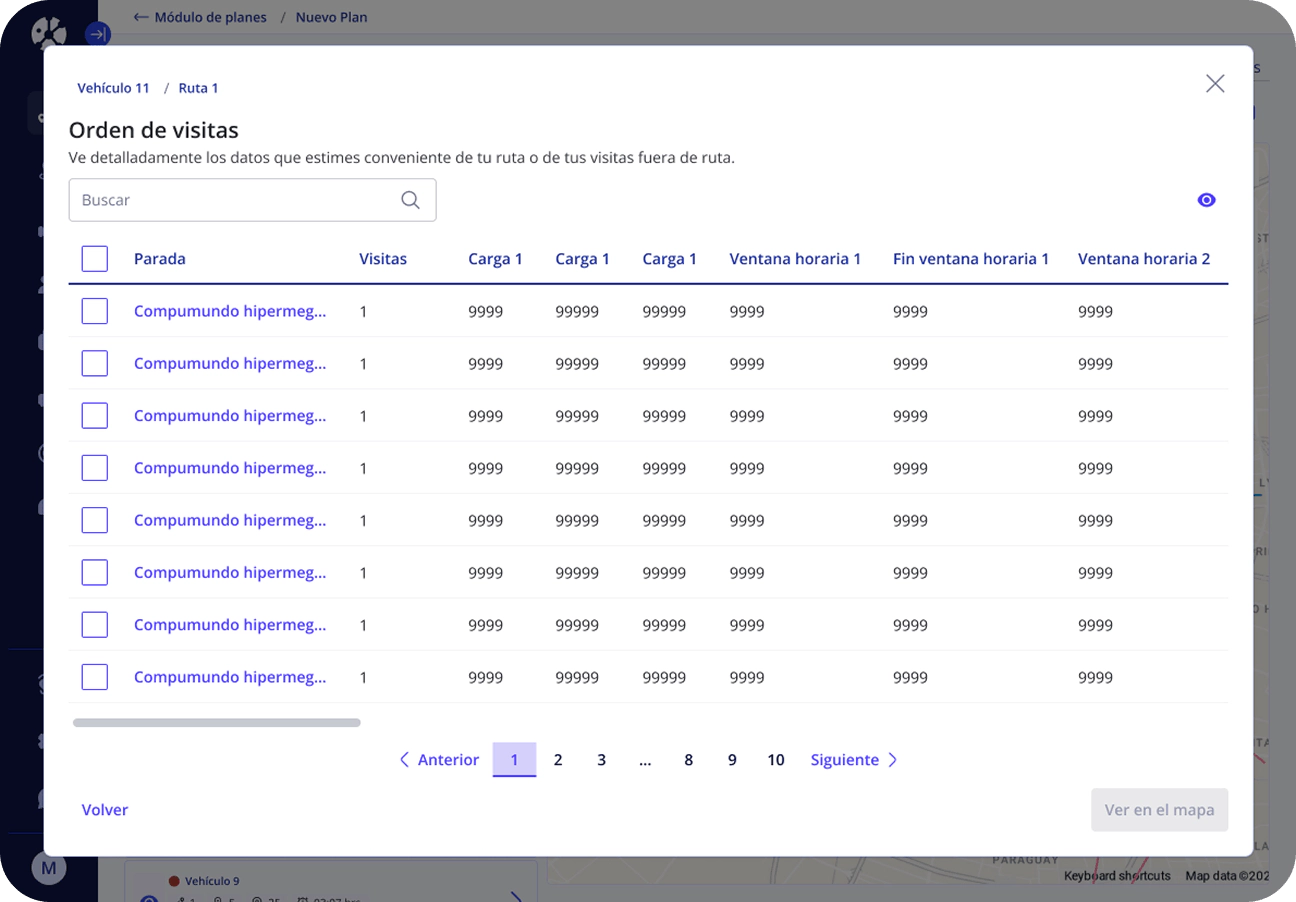Open first Compumundo hipermeg... stop link

230,311
